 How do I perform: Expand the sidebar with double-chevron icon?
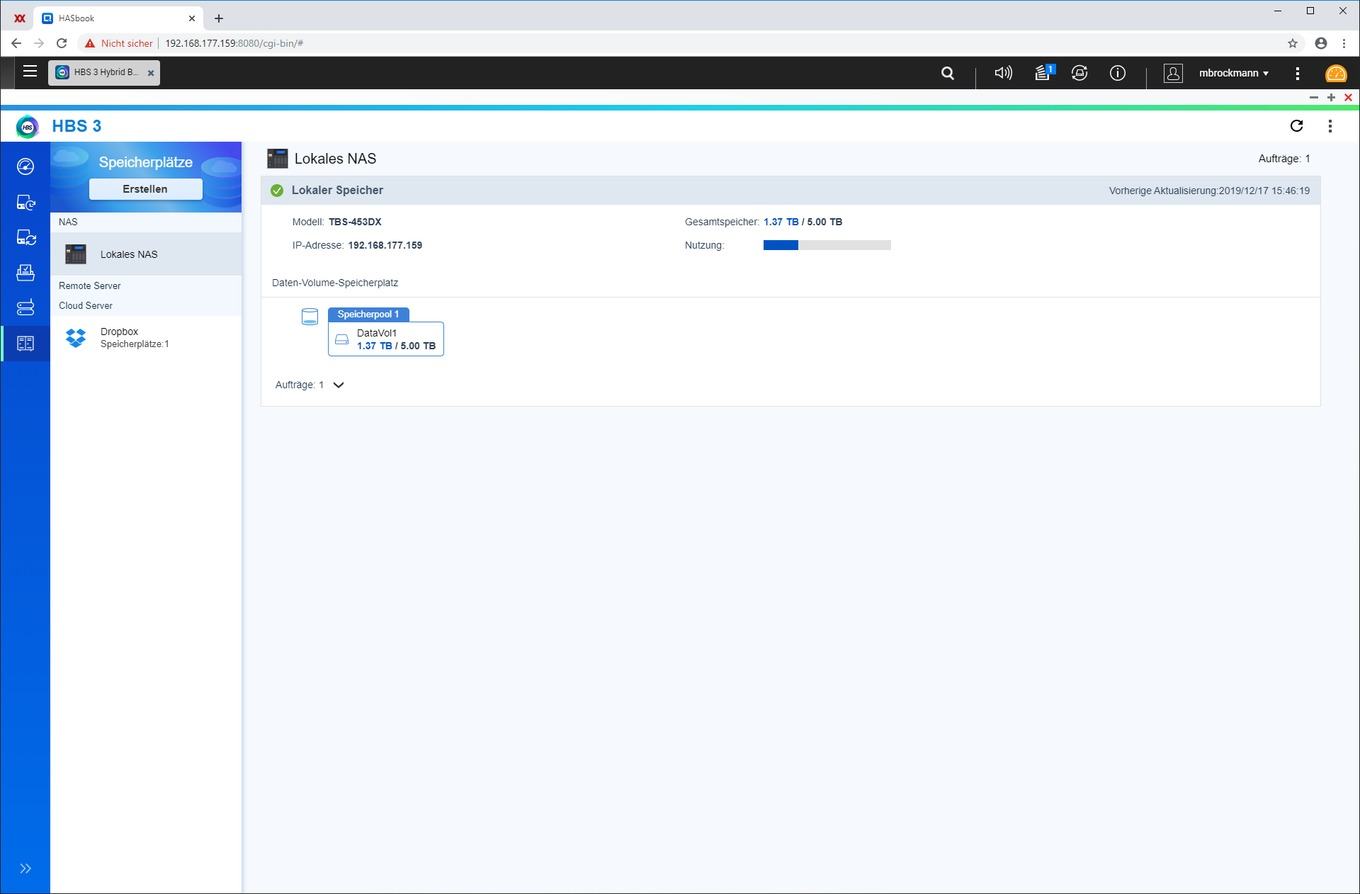(x=25, y=868)
